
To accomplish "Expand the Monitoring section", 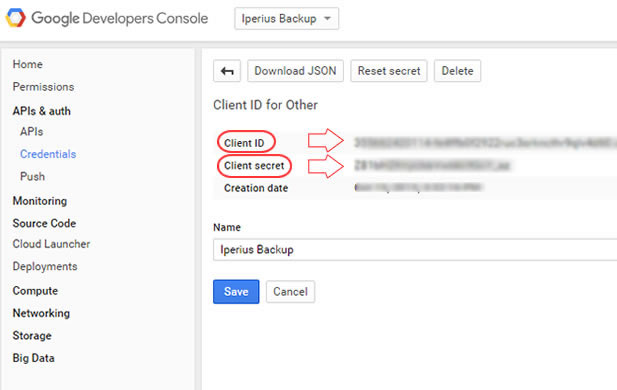I will pyautogui.click(x=40, y=201).
